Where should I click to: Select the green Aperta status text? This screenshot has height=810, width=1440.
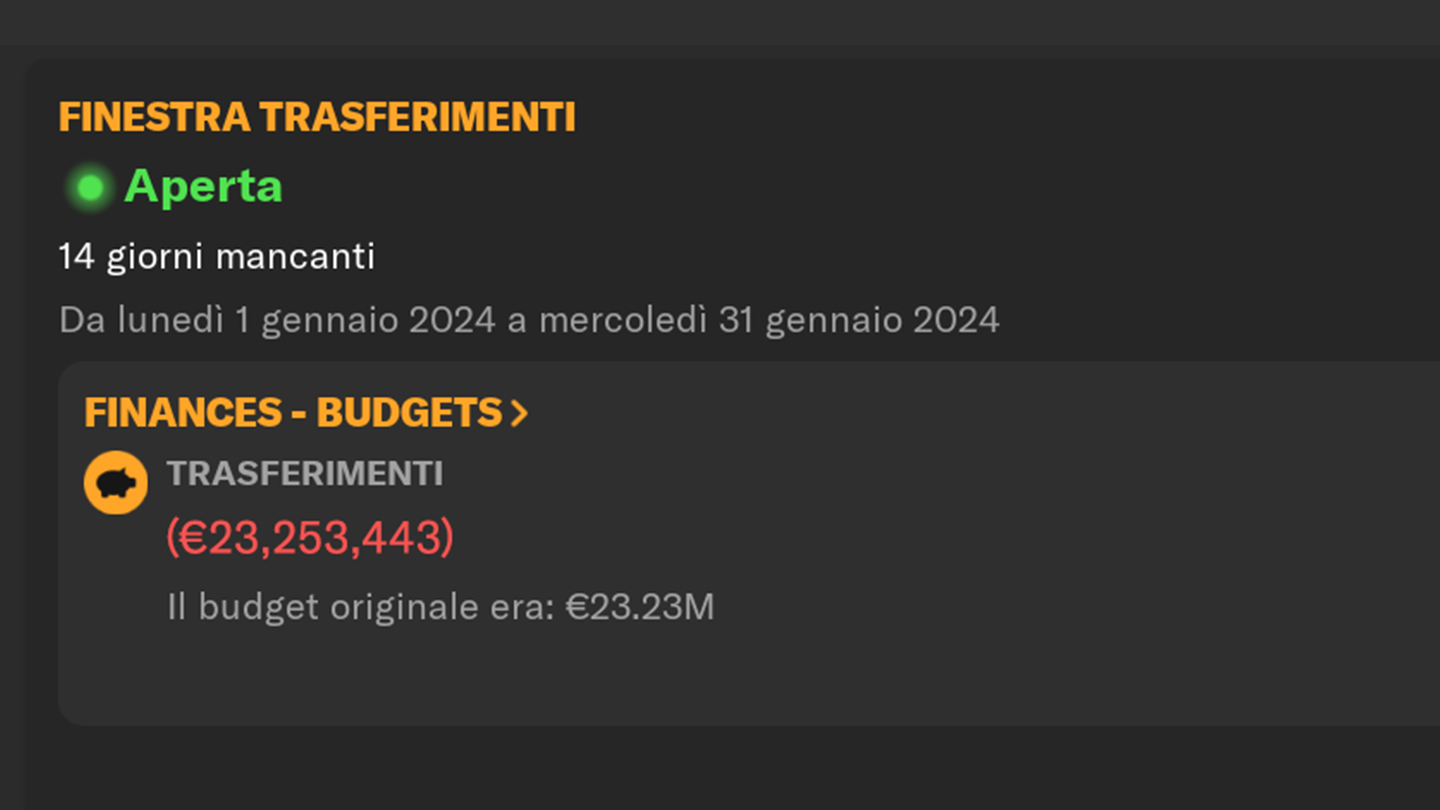tap(203, 187)
